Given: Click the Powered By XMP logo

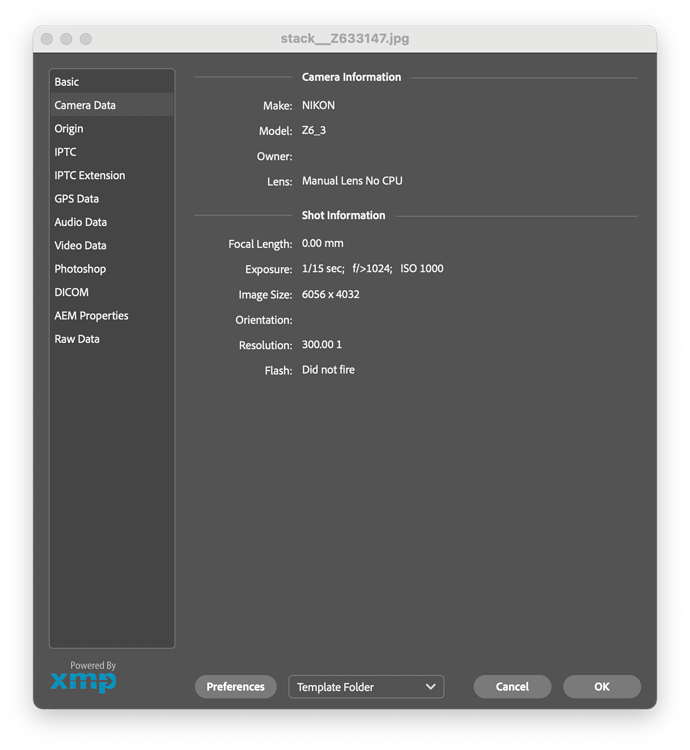Looking at the screenshot, I should 84,678.
